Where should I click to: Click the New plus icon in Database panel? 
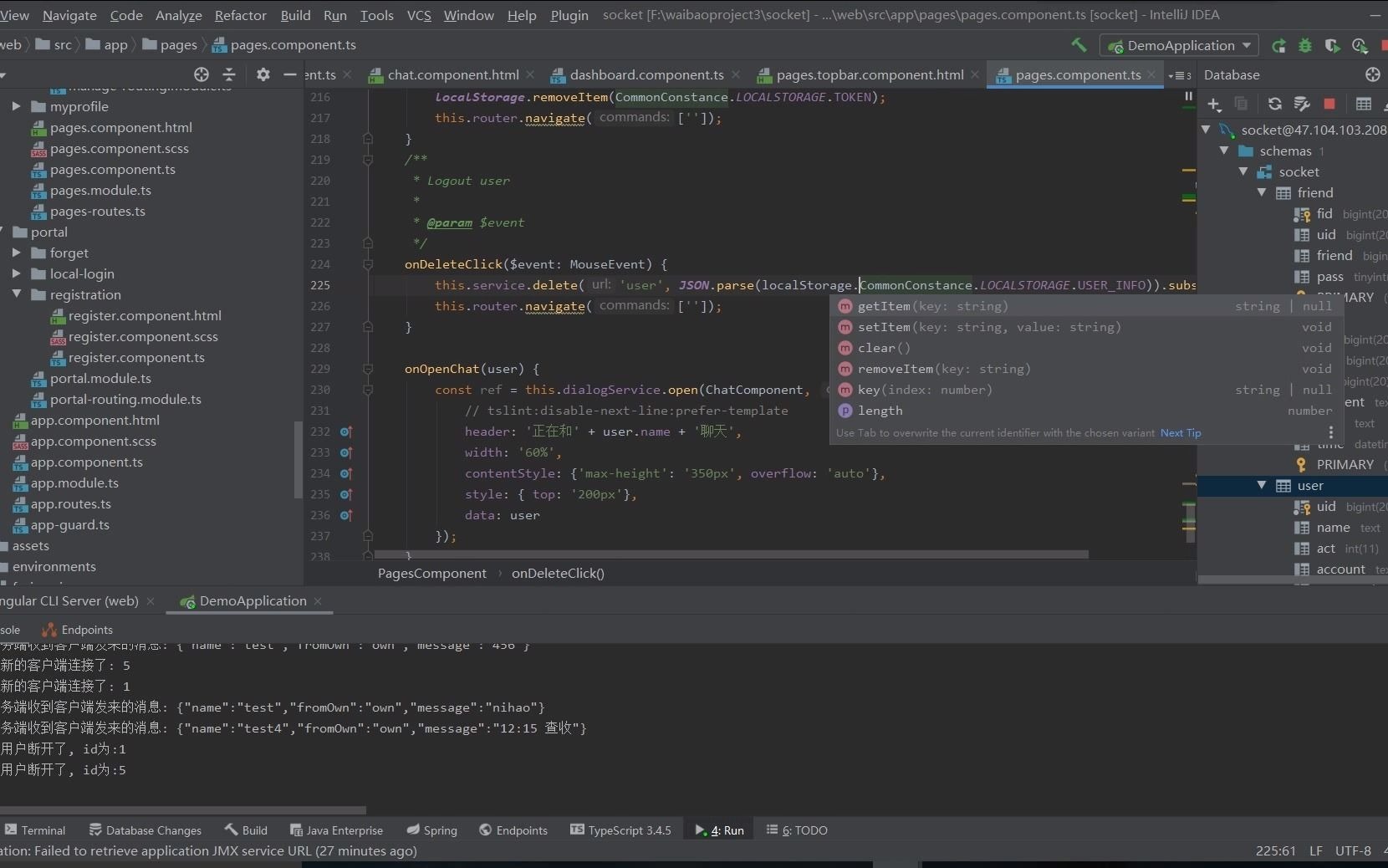pos(1214,104)
